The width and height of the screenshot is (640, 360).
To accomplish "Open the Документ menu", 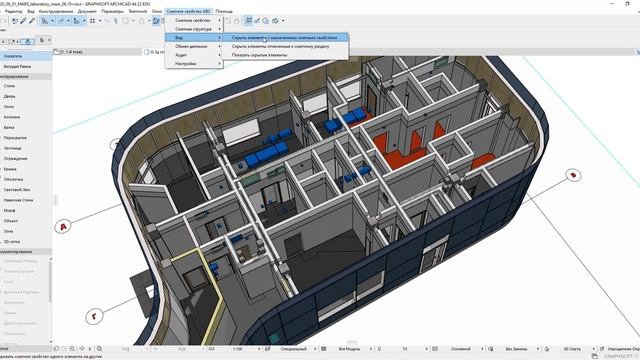I will (87, 11).
